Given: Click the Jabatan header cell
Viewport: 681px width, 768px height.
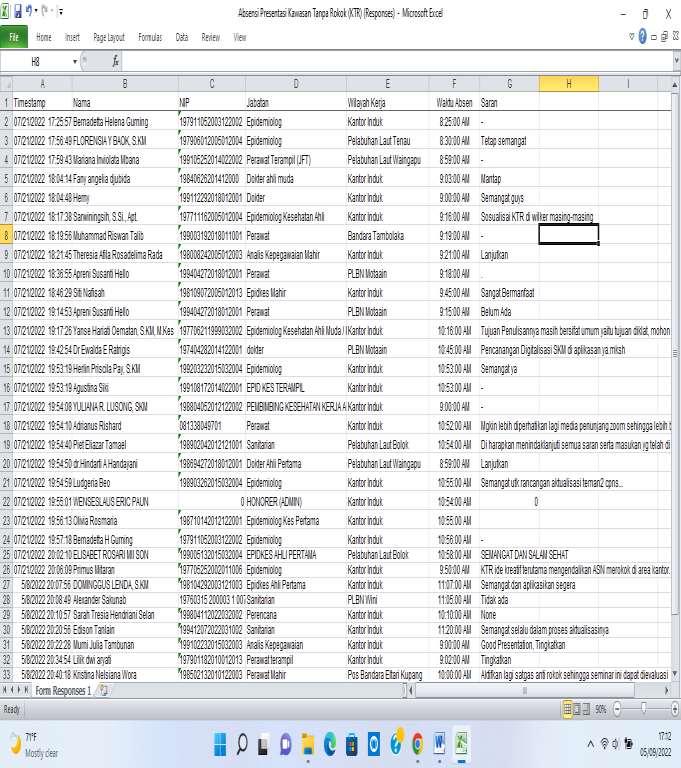Looking at the screenshot, I should tap(296, 103).
